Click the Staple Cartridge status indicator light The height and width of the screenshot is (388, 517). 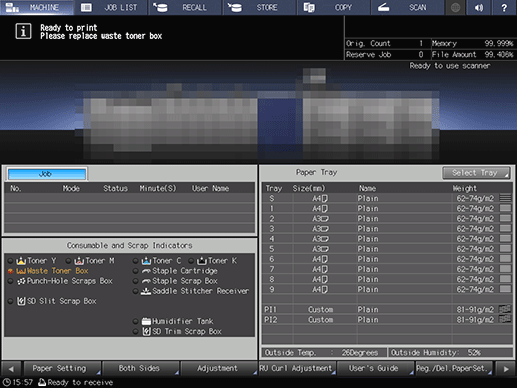(x=135, y=271)
